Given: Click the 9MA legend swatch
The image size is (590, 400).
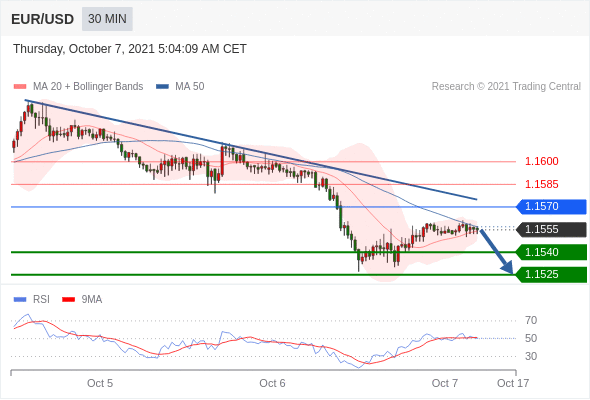Looking at the screenshot, I should point(68,300).
